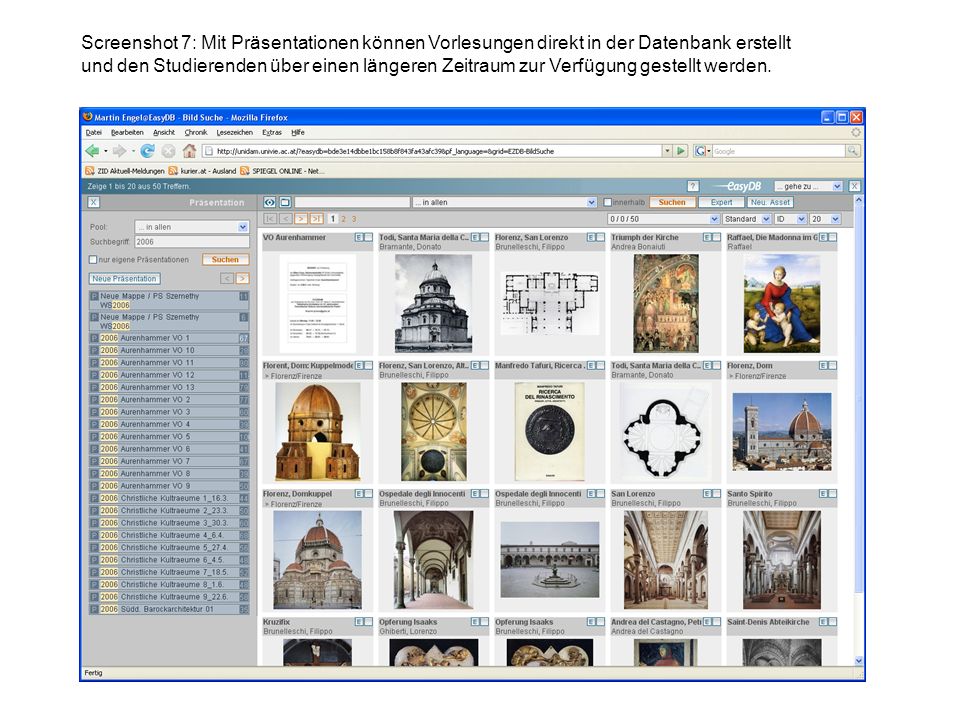Screen dimensions: 960x720
Task: Tick selection box on Triumph der Kirche card
Action: 716,238
